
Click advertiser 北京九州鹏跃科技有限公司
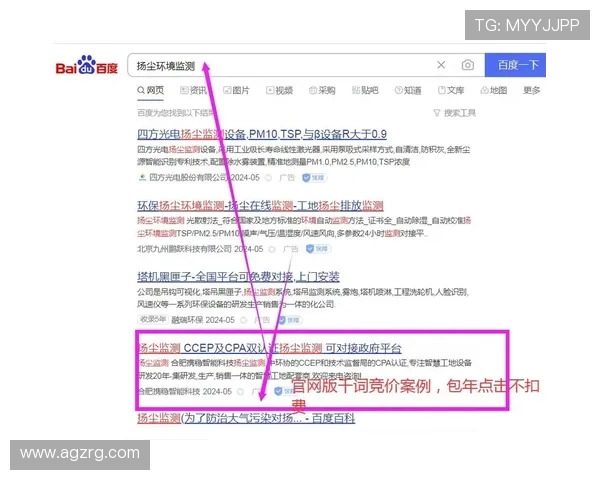[184, 249]
